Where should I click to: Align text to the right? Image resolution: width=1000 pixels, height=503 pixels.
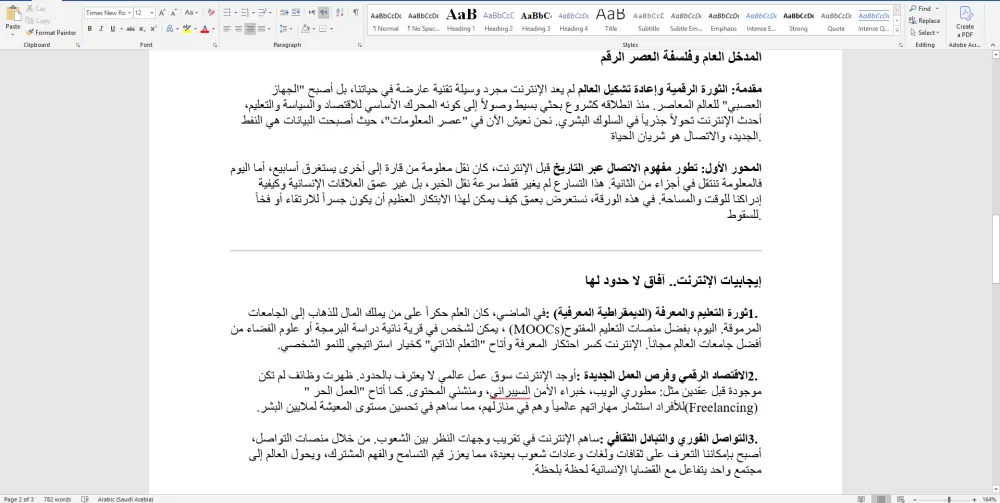(x=250, y=29)
